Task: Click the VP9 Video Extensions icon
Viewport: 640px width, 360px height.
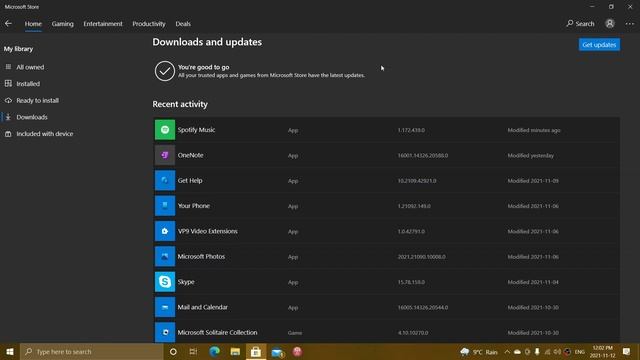Action: (164, 231)
